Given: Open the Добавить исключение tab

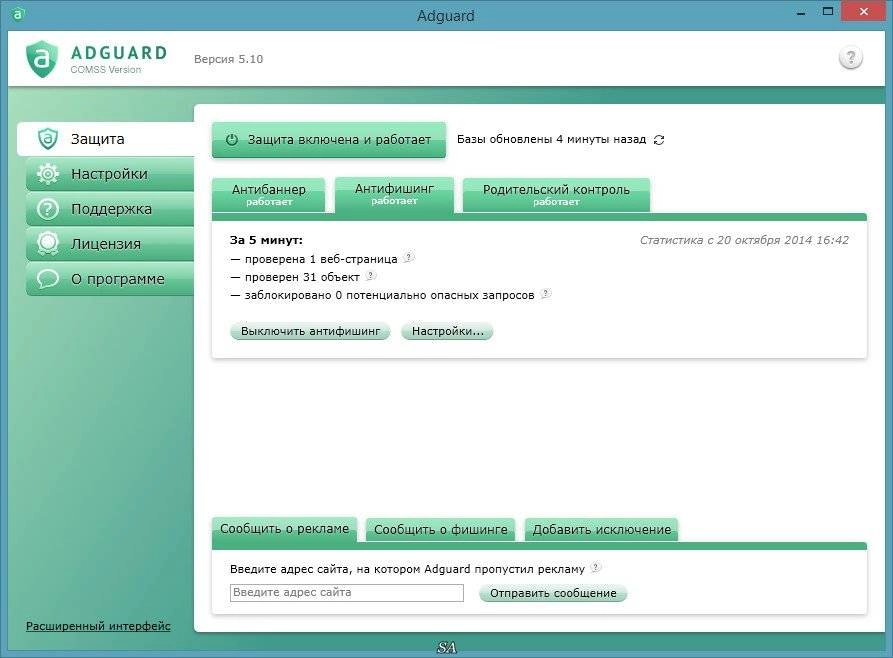Looking at the screenshot, I should 601,530.
